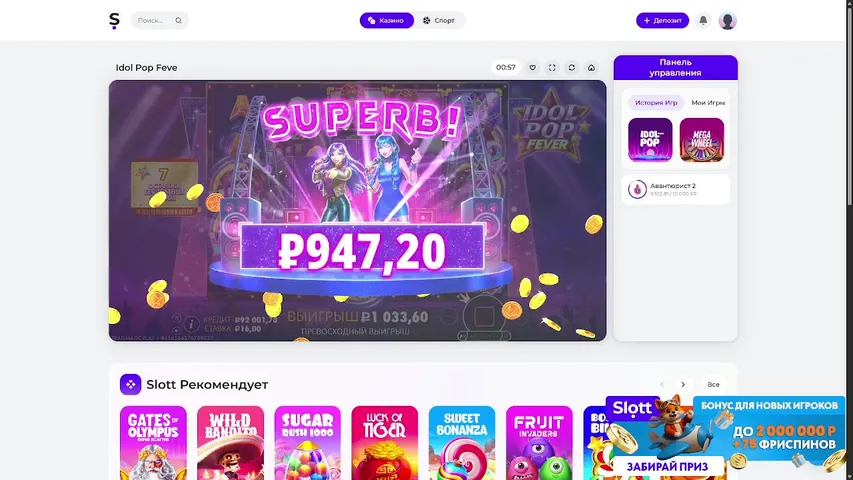The image size is (853, 480).
Task: Open Все recommended games link
Action: pyautogui.click(x=713, y=385)
